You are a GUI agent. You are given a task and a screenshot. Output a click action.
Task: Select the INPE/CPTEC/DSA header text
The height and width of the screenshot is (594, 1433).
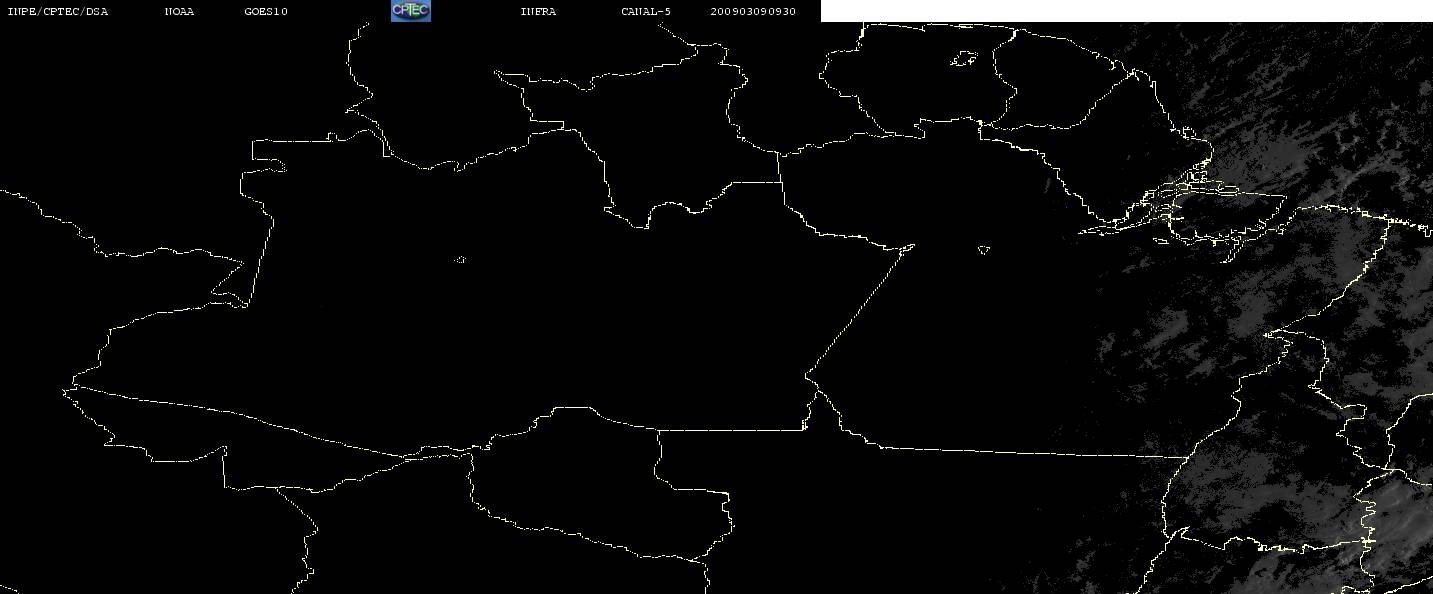[57, 11]
